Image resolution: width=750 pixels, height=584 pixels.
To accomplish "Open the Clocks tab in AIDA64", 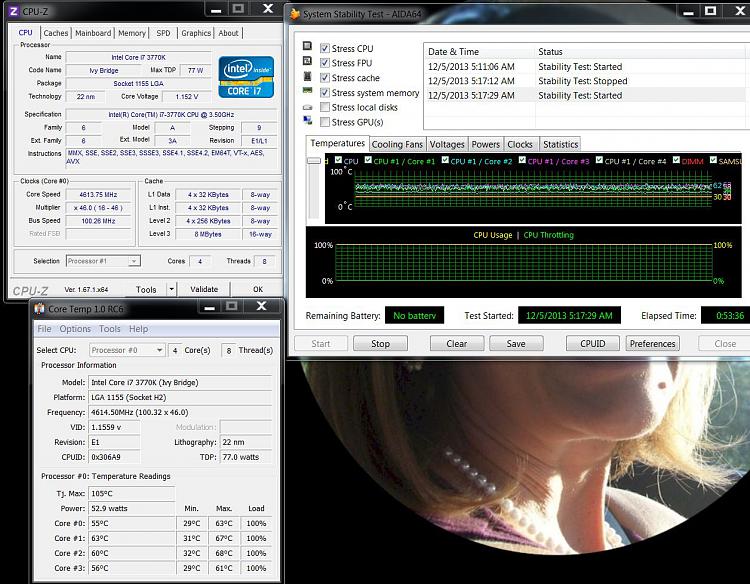I will [x=520, y=144].
